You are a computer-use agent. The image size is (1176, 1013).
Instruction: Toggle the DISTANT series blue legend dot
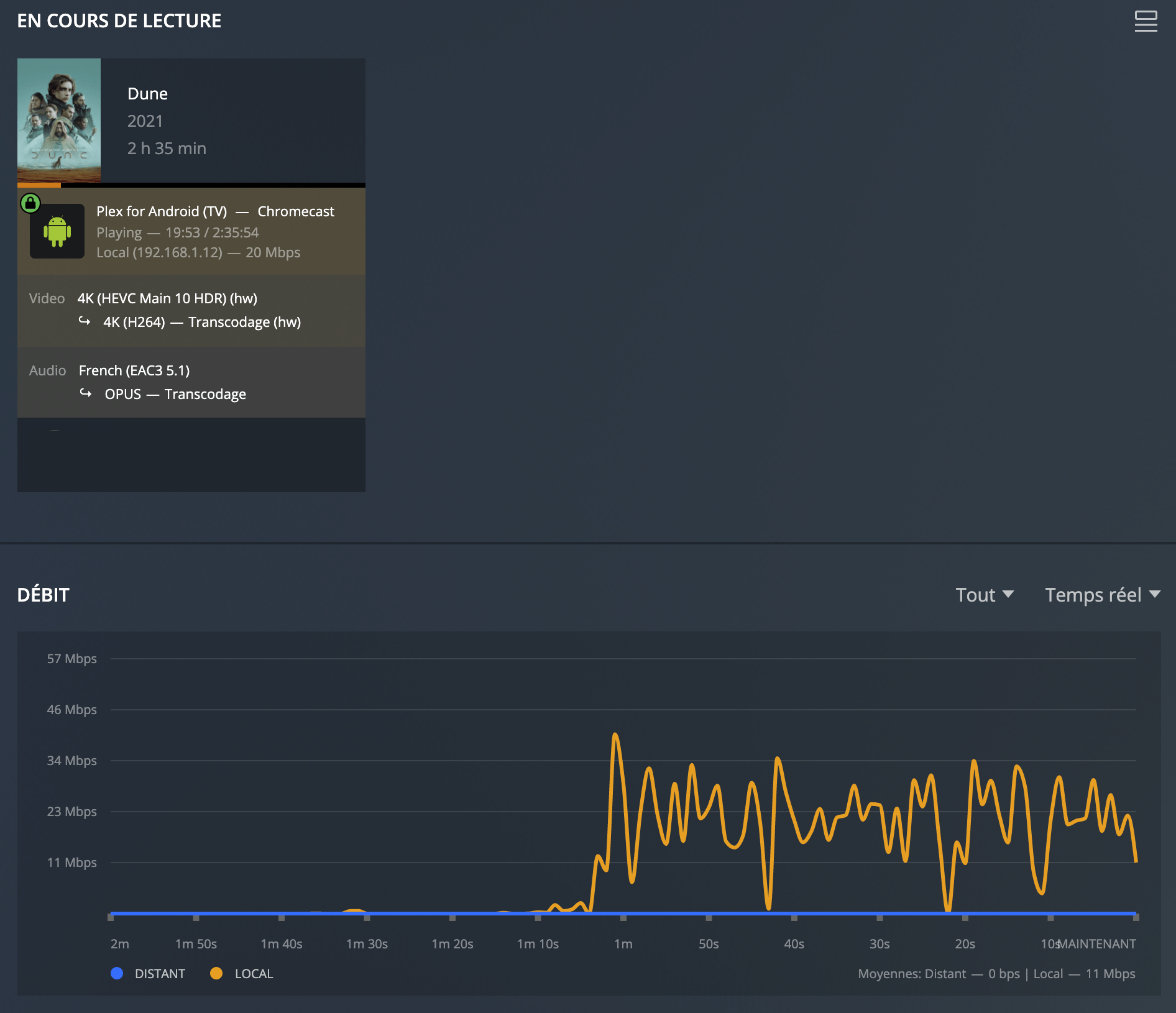pos(117,973)
